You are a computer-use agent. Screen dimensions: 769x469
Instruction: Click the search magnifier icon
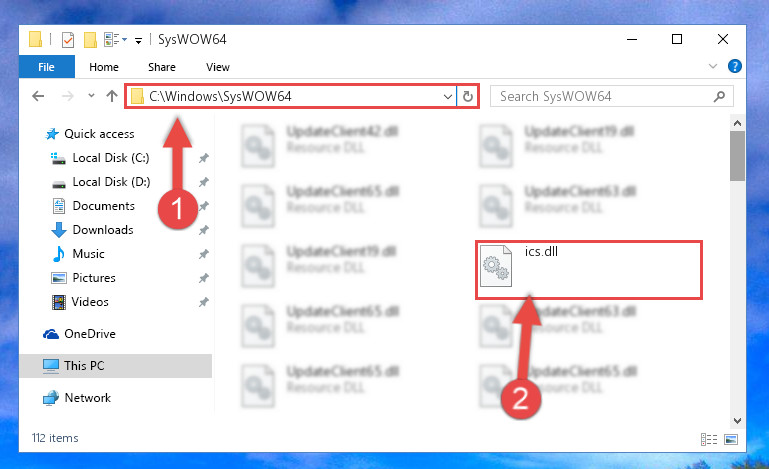pyautogui.click(x=719, y=96)
